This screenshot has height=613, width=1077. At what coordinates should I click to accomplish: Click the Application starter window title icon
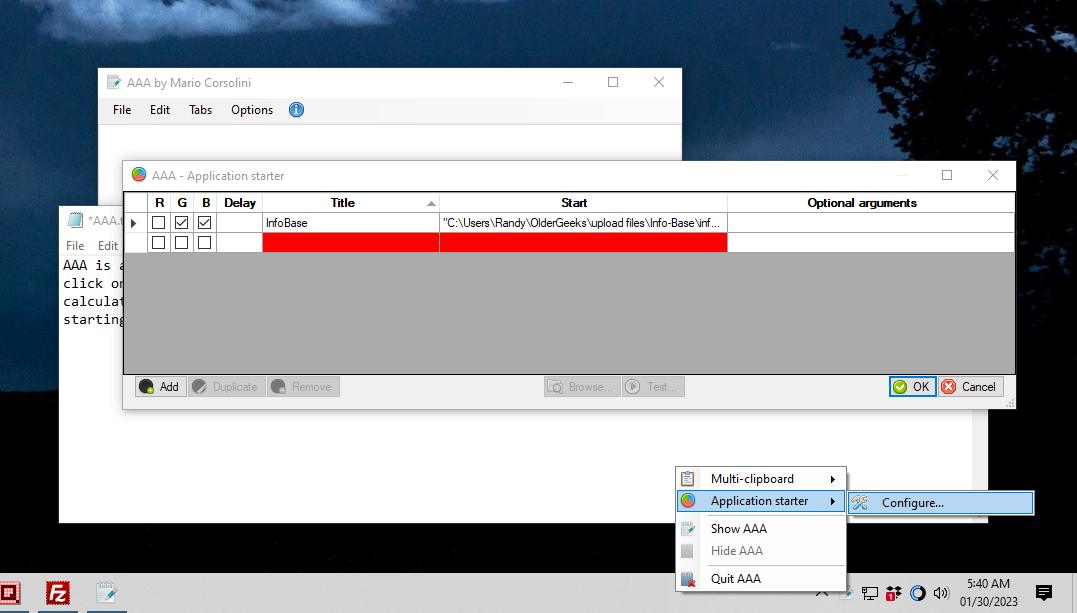pyautogui.click(x=139, y=175)
